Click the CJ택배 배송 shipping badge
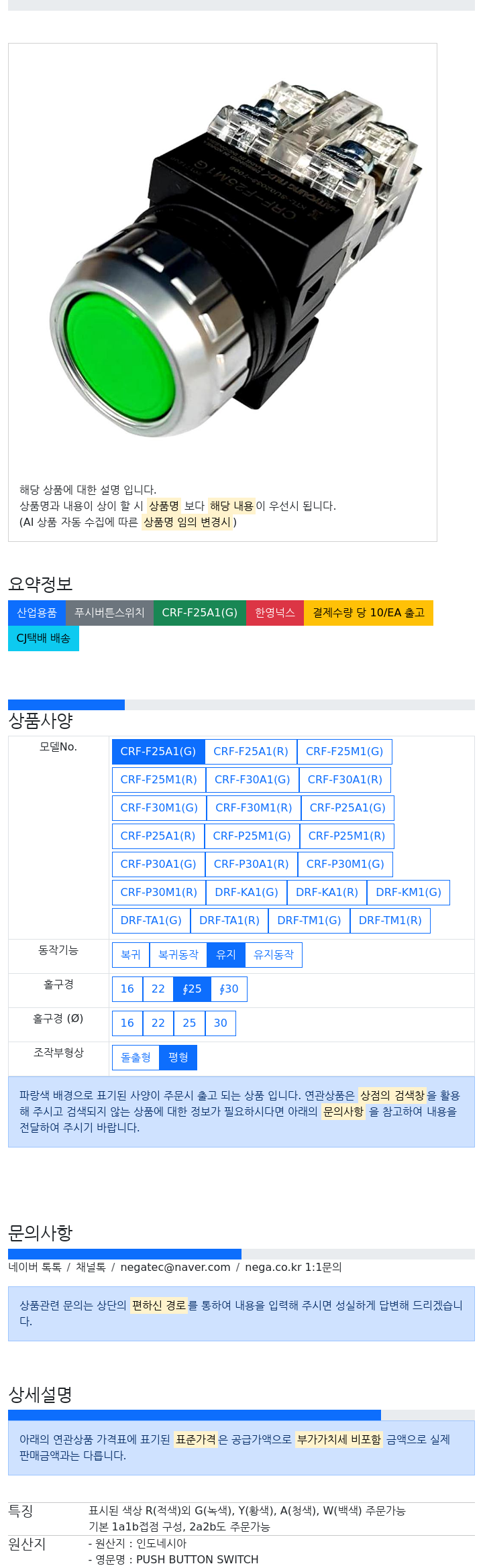 [x=44, y=638]
